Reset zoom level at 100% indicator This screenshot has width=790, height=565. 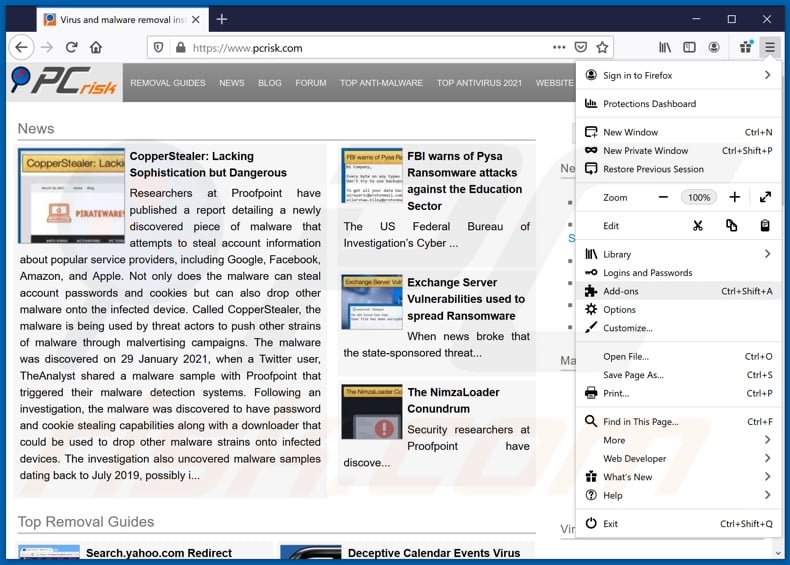[x=699, y=198]
